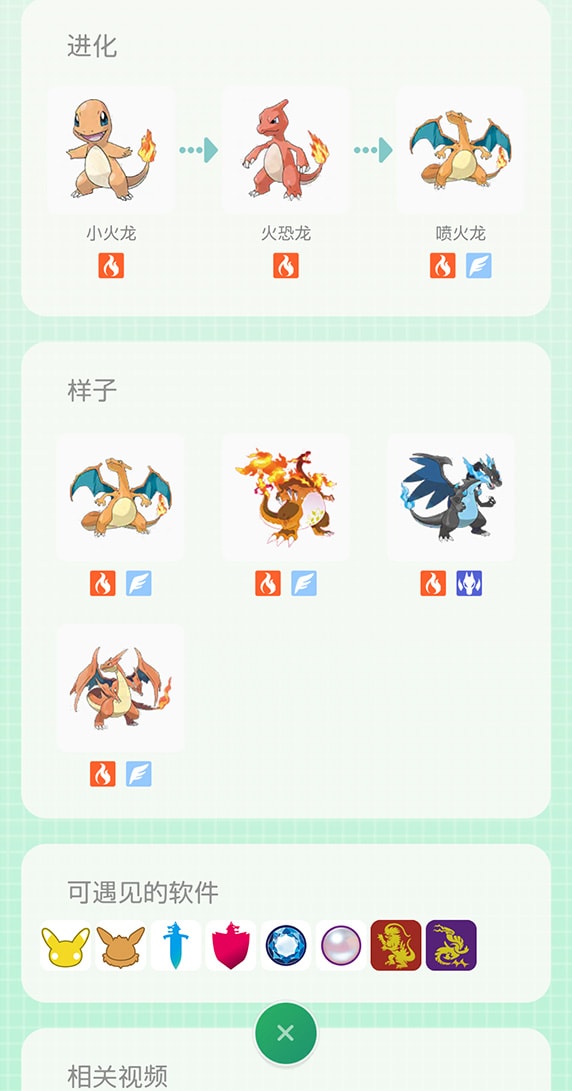Image resolution: width=572 pixels, height=1091 pixels.
Task: Select the first standard Charizard form thumbnail
Action: [120, 497]
